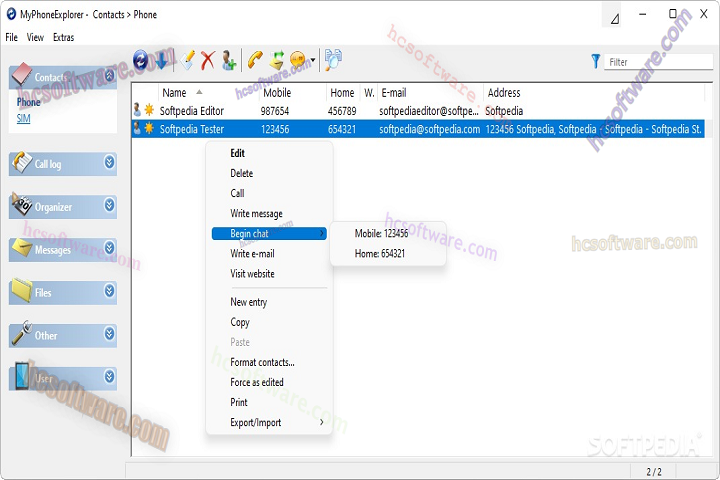Open the chat bubble dropdown arrow
The height and width of the screenshot is (480, 720).
(313, 60)
